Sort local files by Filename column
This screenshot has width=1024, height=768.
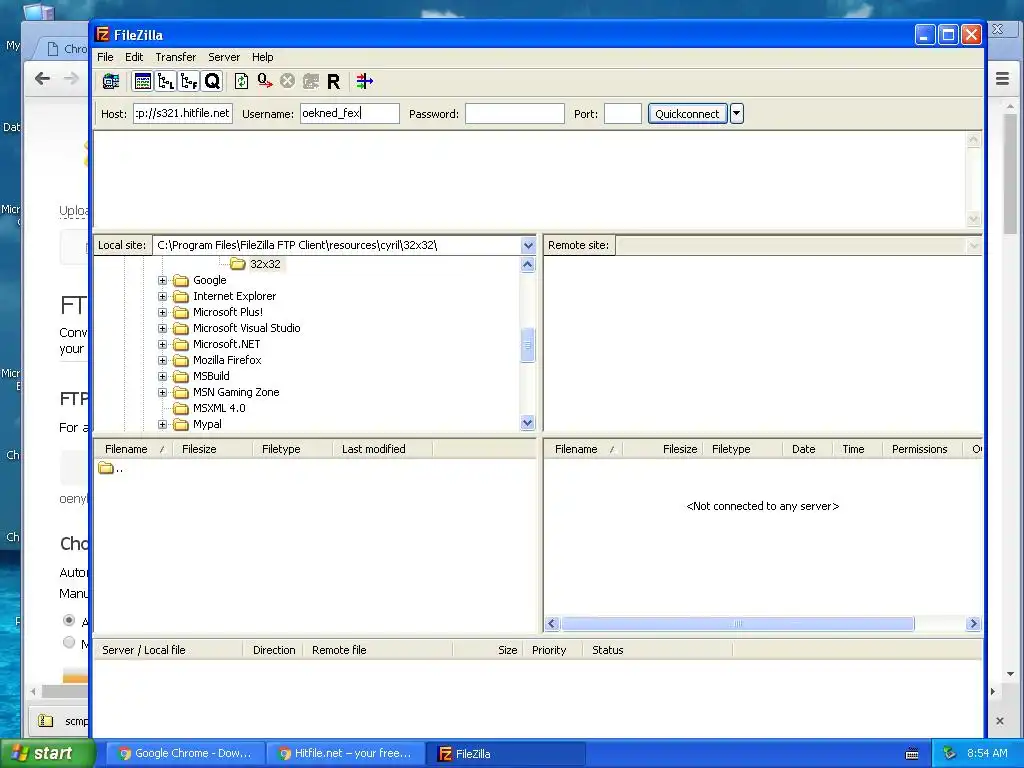coord(133,449)
